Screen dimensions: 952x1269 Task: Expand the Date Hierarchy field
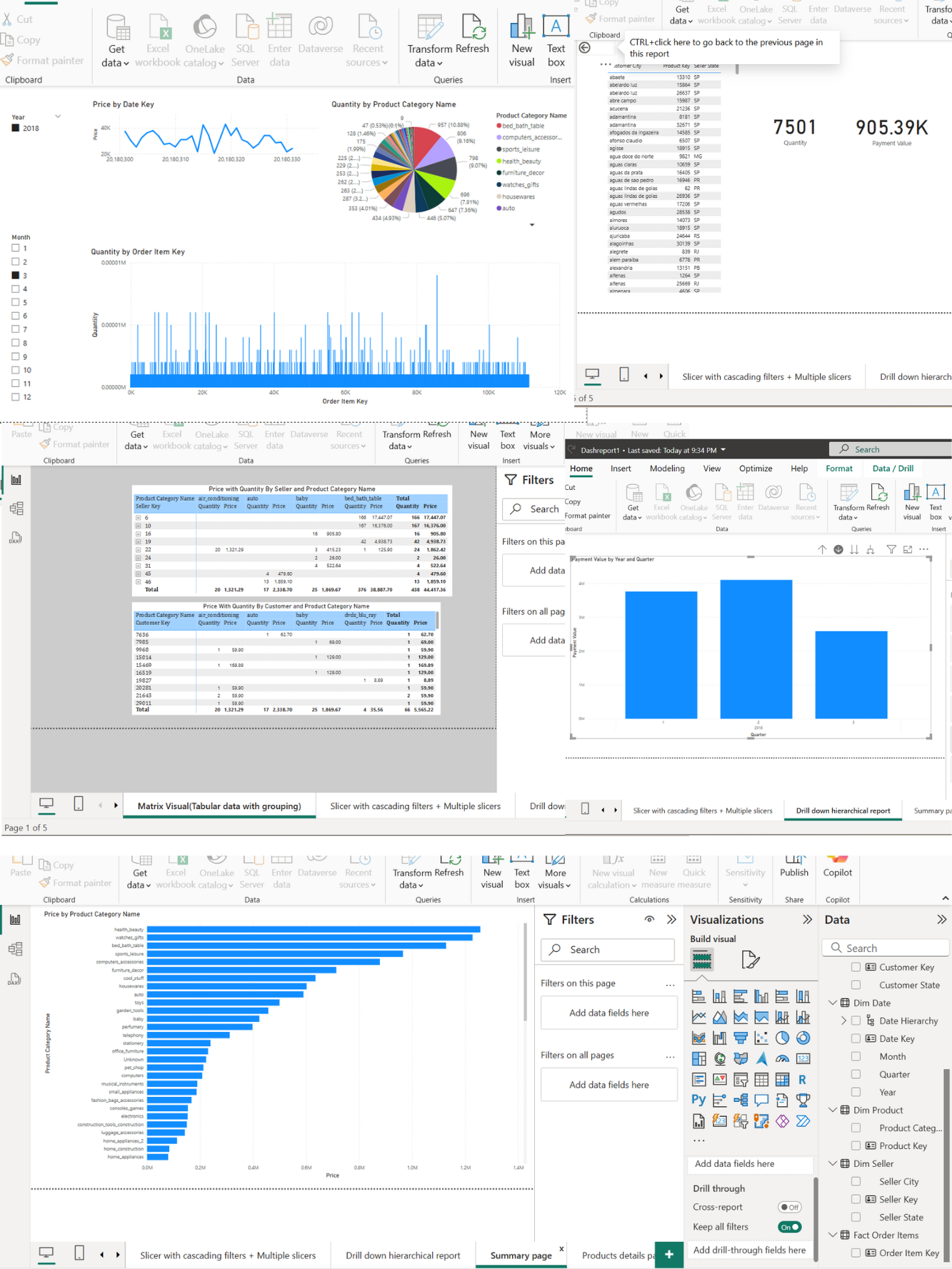(x=843, y=1020)
